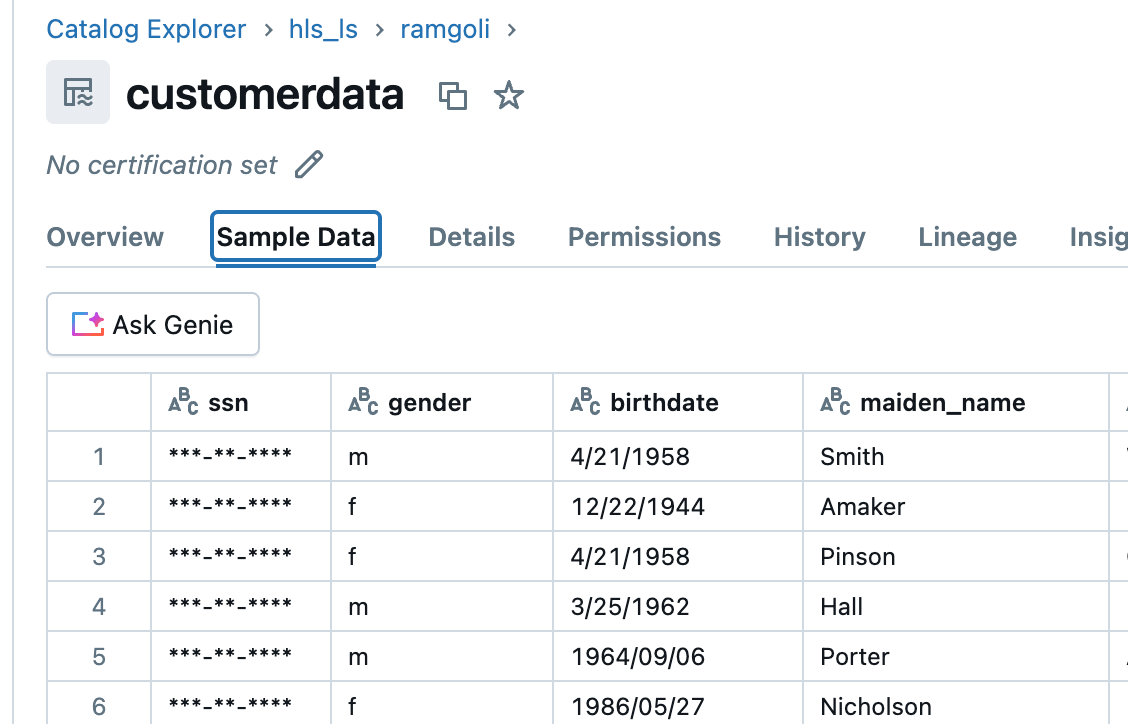
Task: Click the ssn column type icon
Action: tap(185, 402)
